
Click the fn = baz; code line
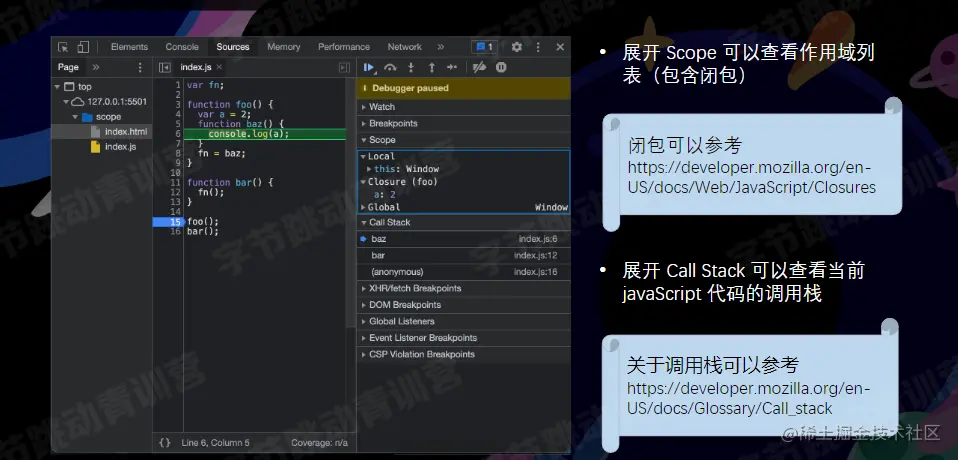[221, 153]
